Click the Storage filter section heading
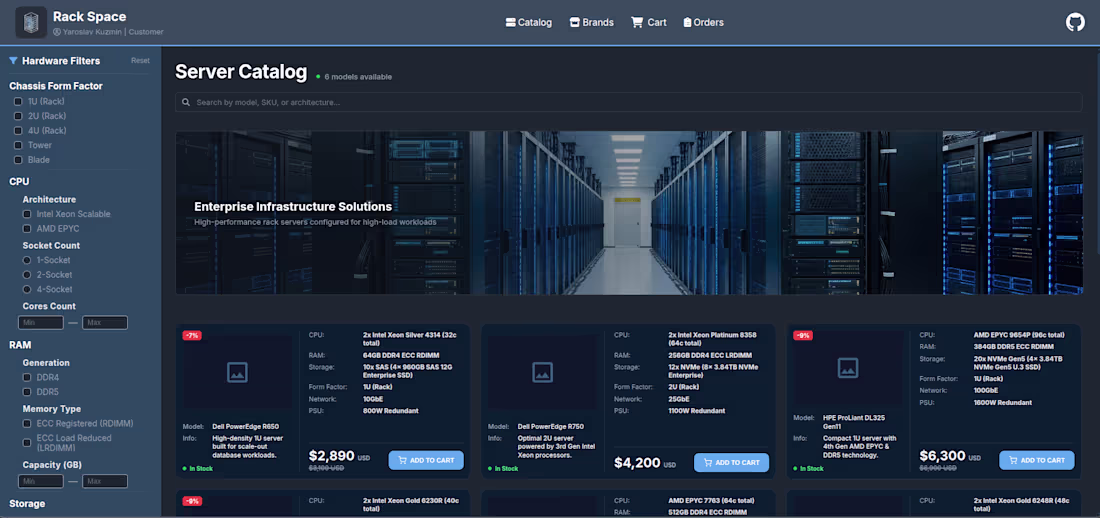 coord(27,504)
